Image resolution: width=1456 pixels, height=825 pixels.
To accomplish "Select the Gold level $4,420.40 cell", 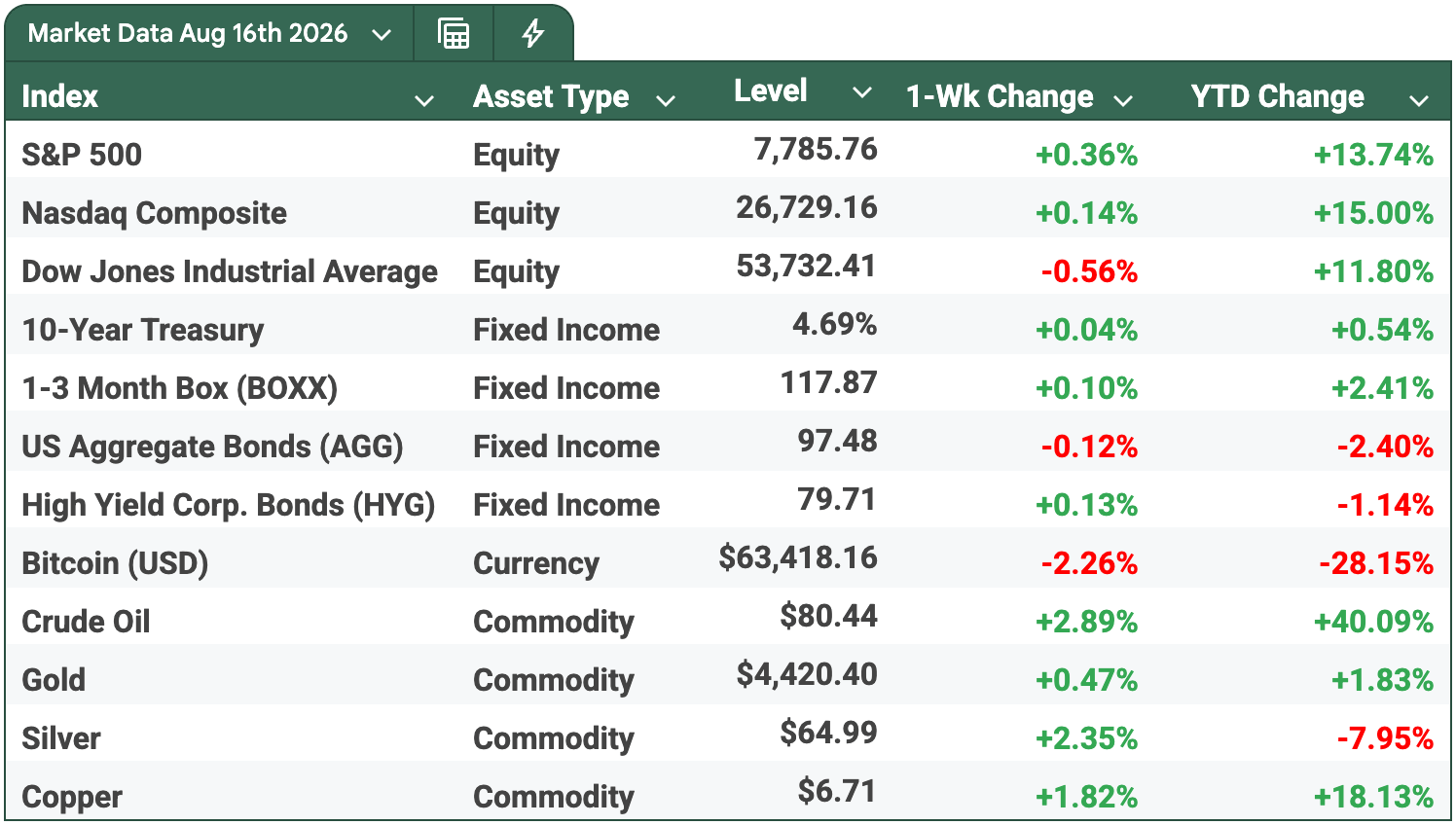I will point(807,674).
